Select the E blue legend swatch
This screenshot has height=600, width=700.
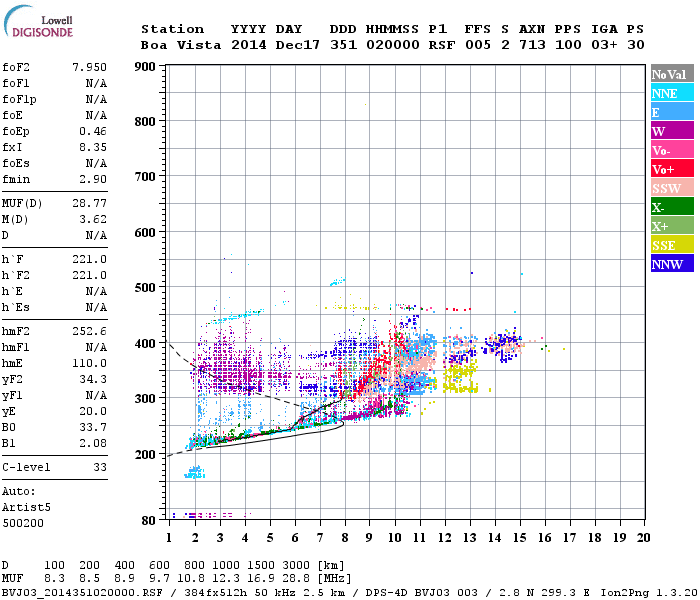click(x=672, y=112)
